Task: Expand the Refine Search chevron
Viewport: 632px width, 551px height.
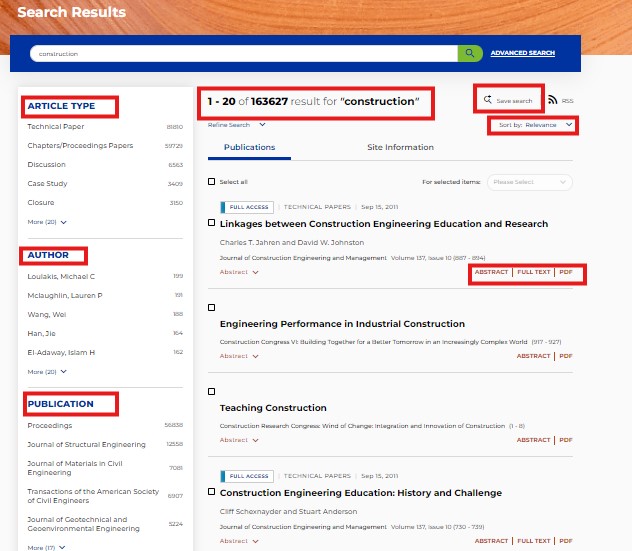Action: (x=262, y=125)
